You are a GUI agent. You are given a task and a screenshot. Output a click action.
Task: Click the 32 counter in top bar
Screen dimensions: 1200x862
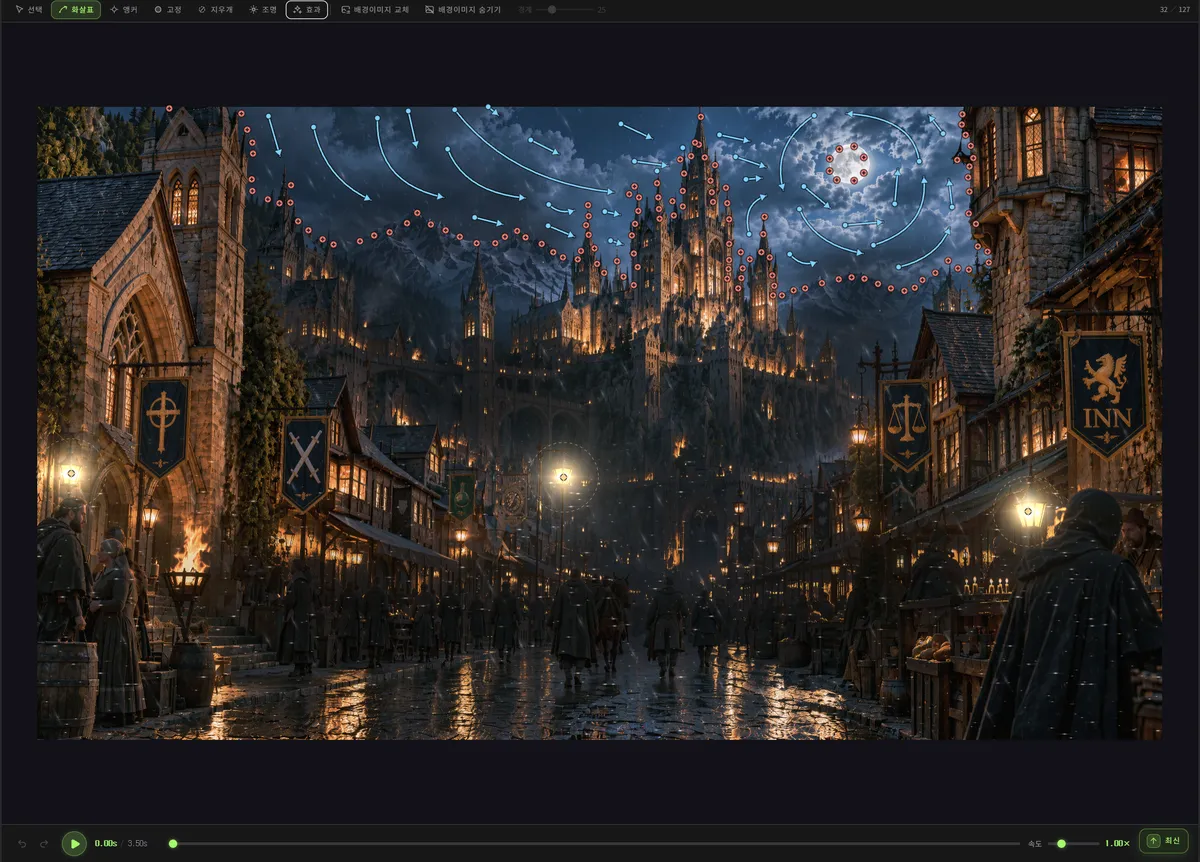click(x=1164, y=10)
